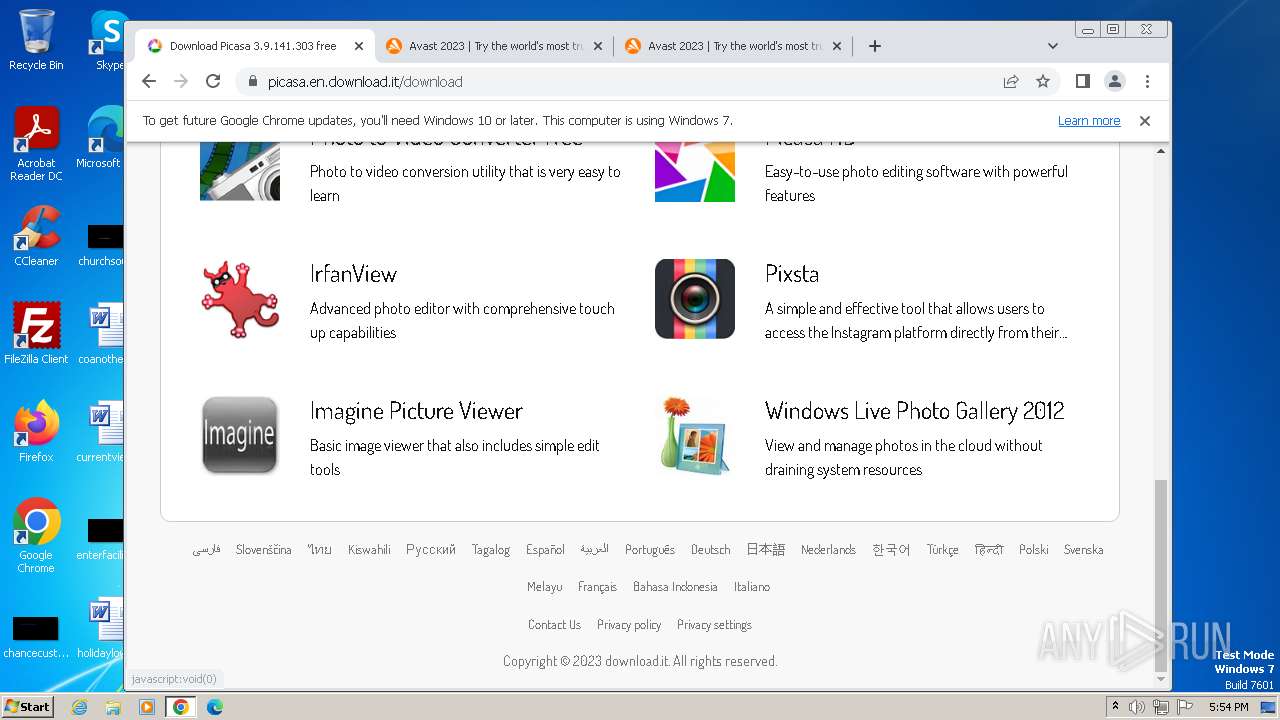The height and width of the screenshot is (720, 1280).
Task: Expand Chrome tab search dropdown arrow
Action: [x=1053, y=46]
